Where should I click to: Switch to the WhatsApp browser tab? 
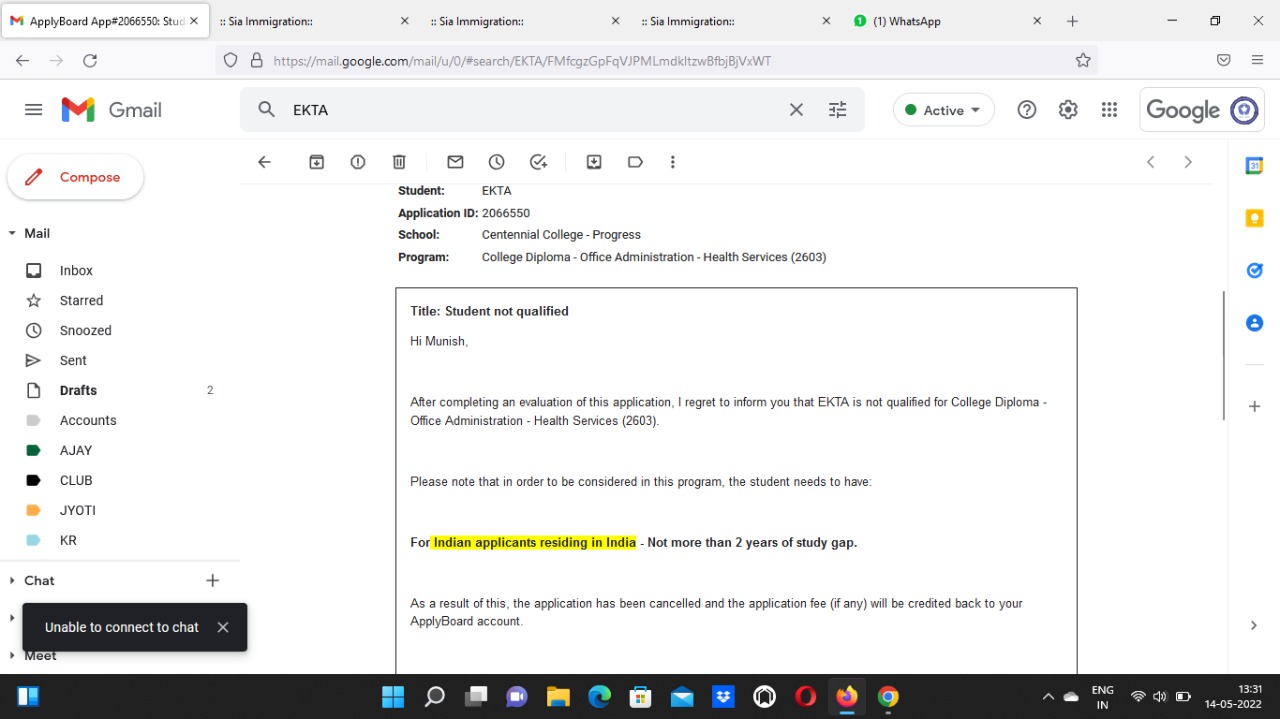(948, 21)
